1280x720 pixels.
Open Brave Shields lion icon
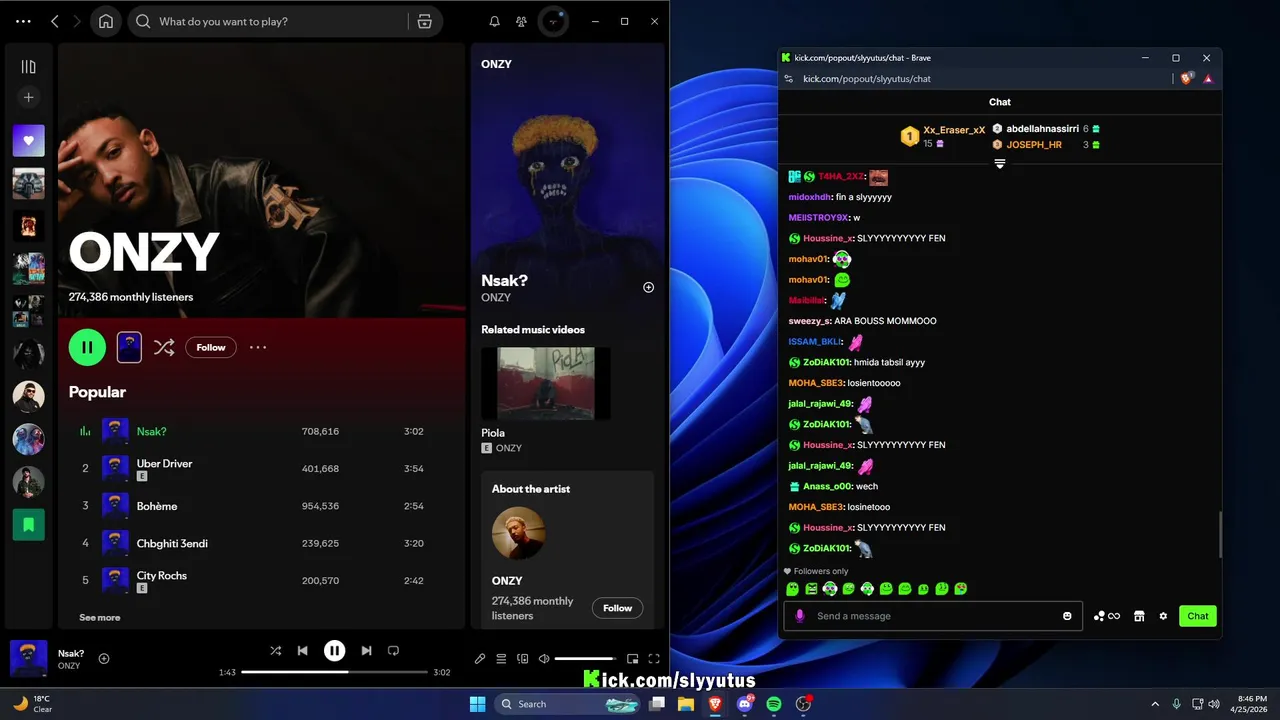tap(1186, 78)
